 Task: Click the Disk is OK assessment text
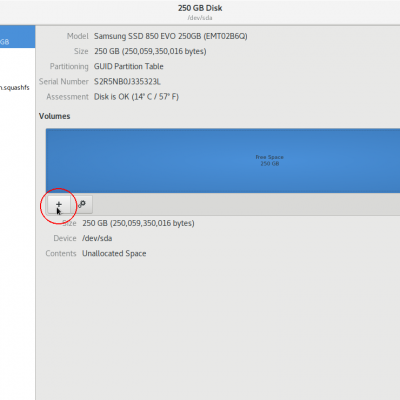(x=136, y=97)
